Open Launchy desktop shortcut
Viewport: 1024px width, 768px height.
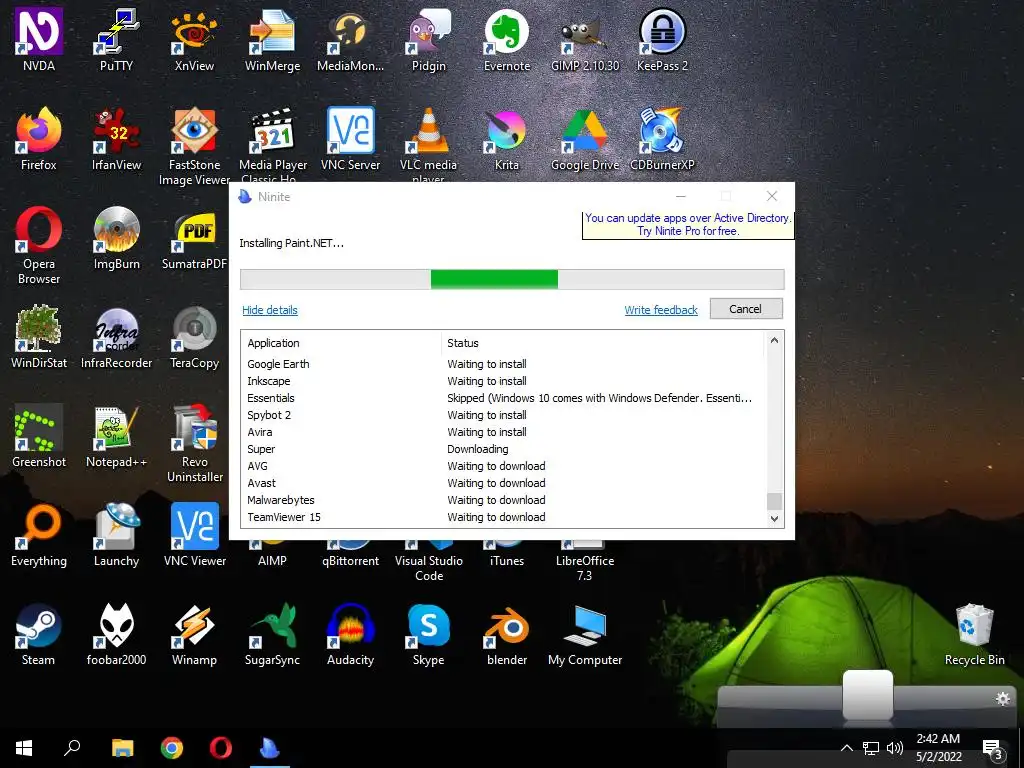click(116, 534)
